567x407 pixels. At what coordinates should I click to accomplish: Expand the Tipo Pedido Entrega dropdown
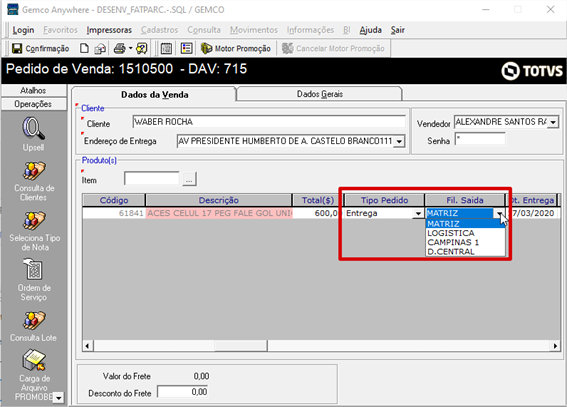click(418, 214)
